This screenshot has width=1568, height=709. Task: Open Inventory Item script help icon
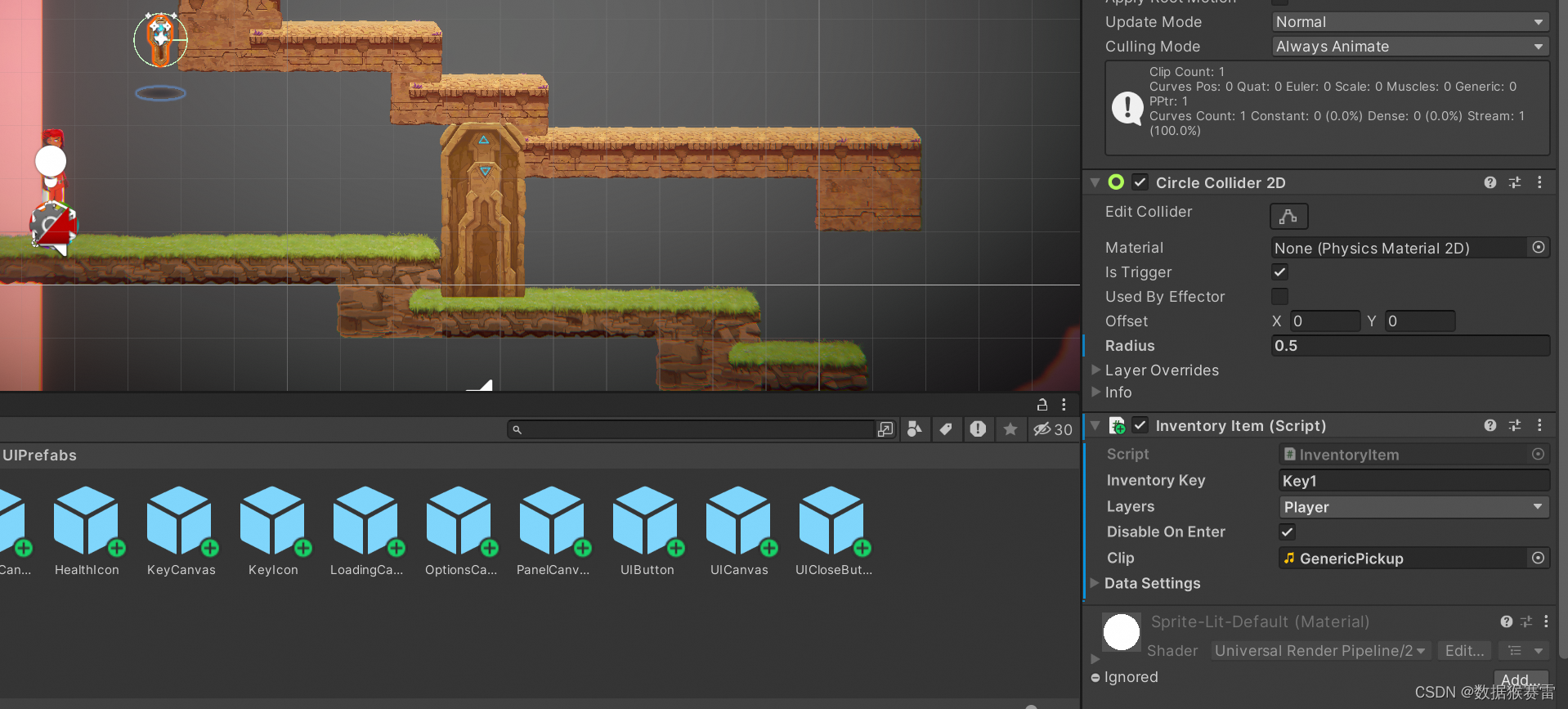(1490, 425)
